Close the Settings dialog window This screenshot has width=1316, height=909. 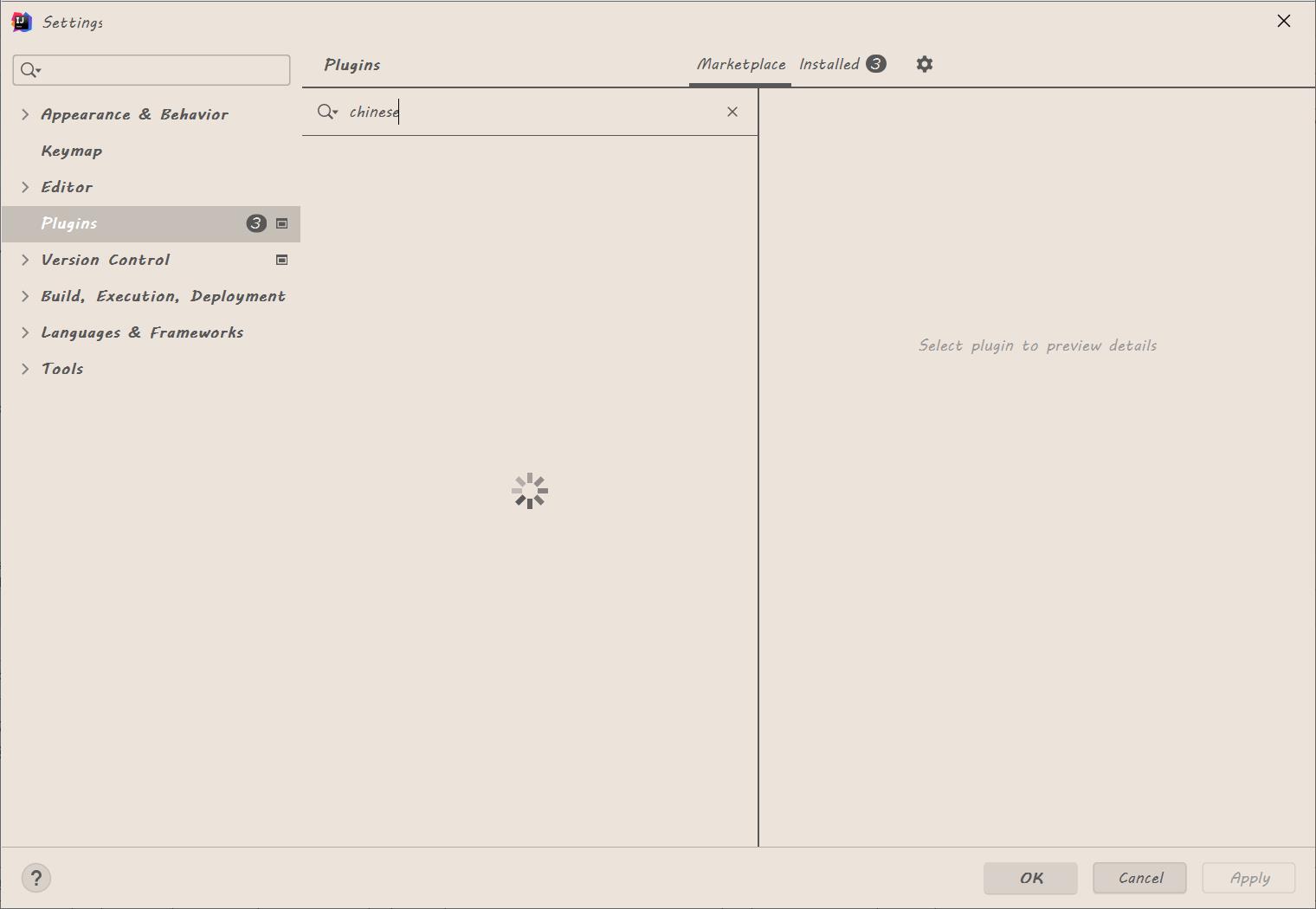(x=1284, y=22)
